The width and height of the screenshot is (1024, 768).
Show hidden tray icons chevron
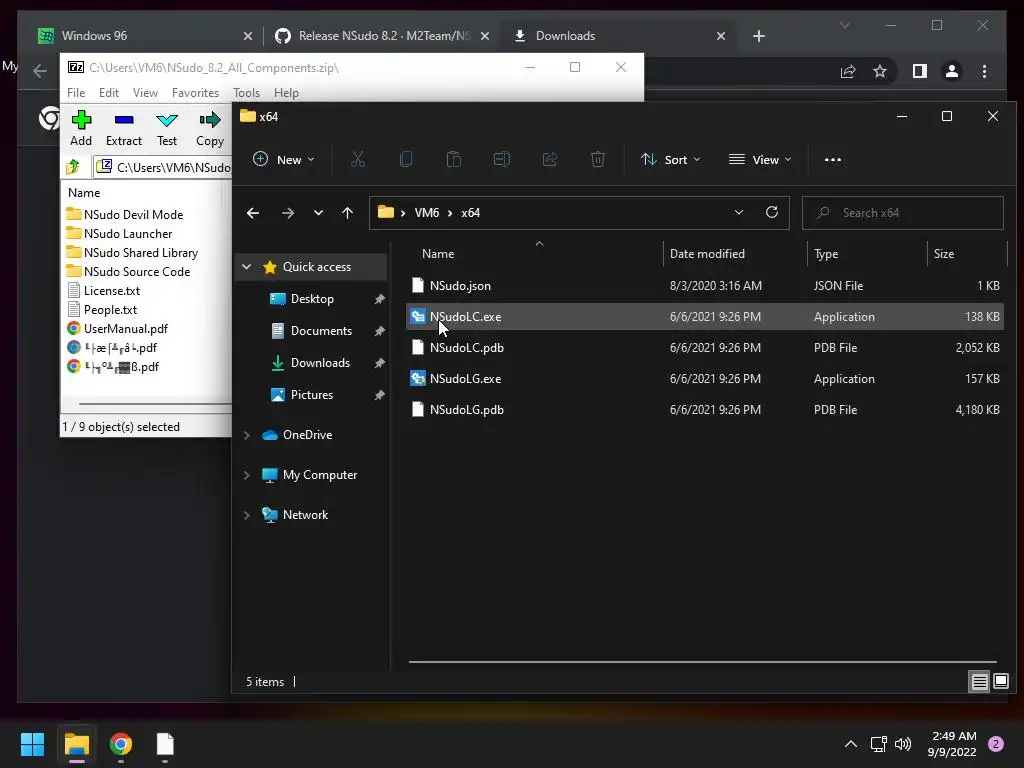pos(851,744)
